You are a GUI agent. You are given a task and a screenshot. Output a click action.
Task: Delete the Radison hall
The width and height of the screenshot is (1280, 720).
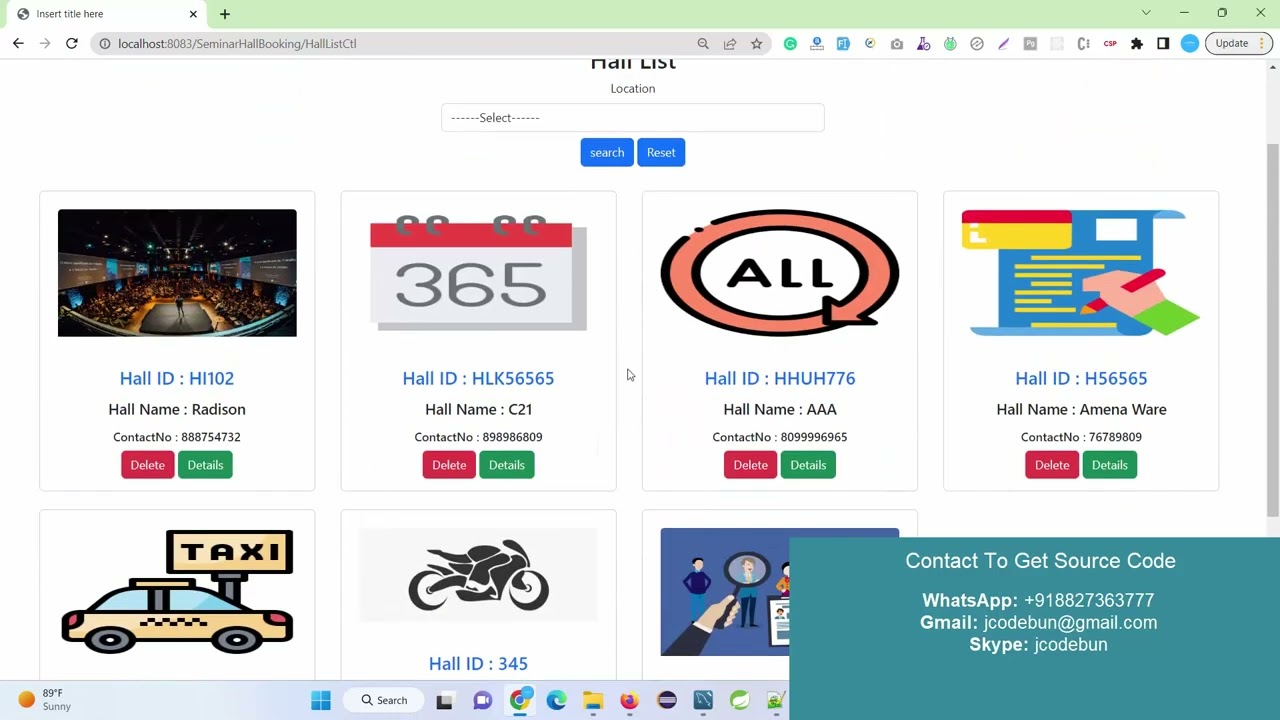click(148, 465)
